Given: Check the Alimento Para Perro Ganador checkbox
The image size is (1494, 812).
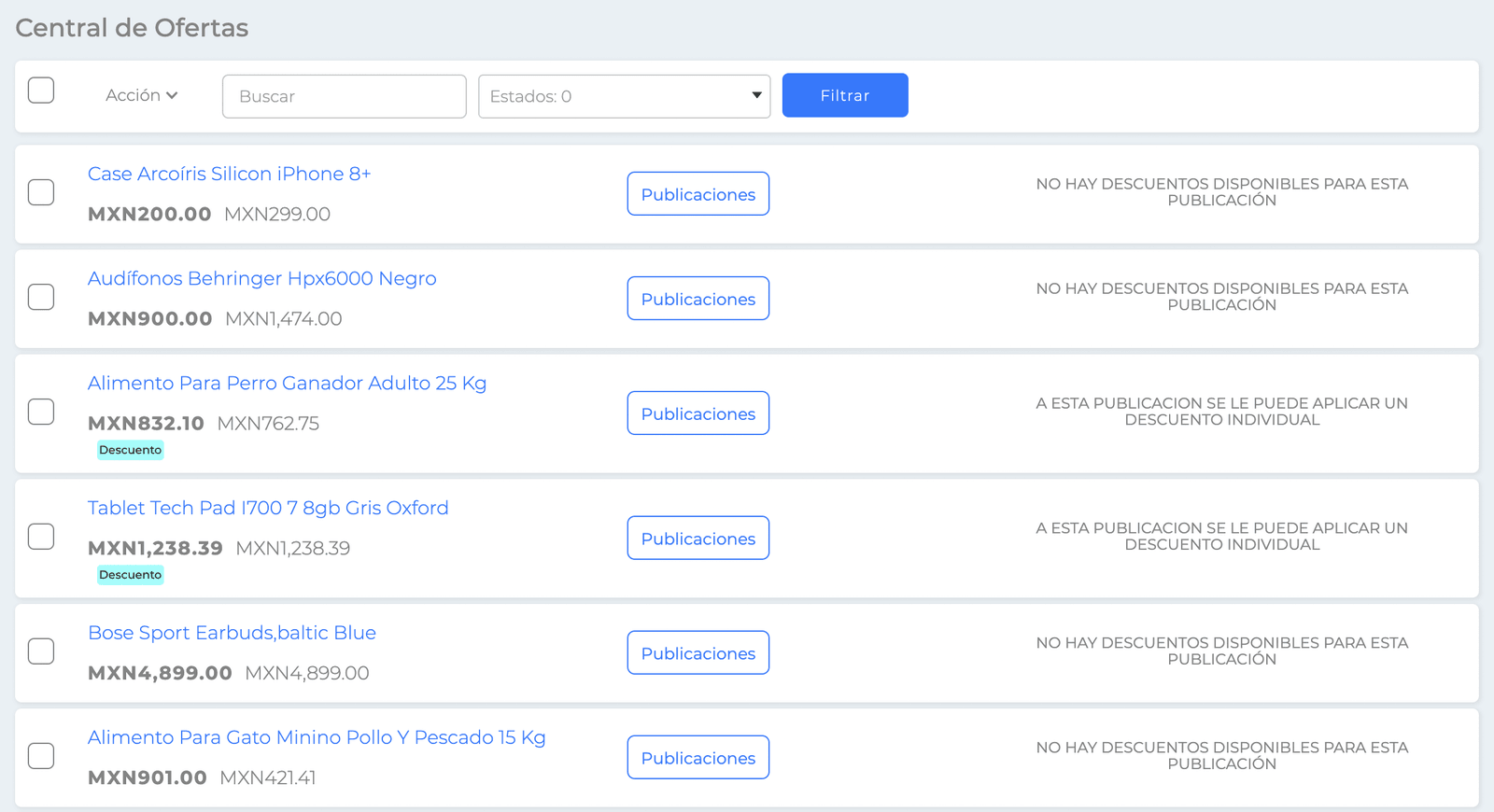Looking at the screenshot, I should tap(41, 412).
